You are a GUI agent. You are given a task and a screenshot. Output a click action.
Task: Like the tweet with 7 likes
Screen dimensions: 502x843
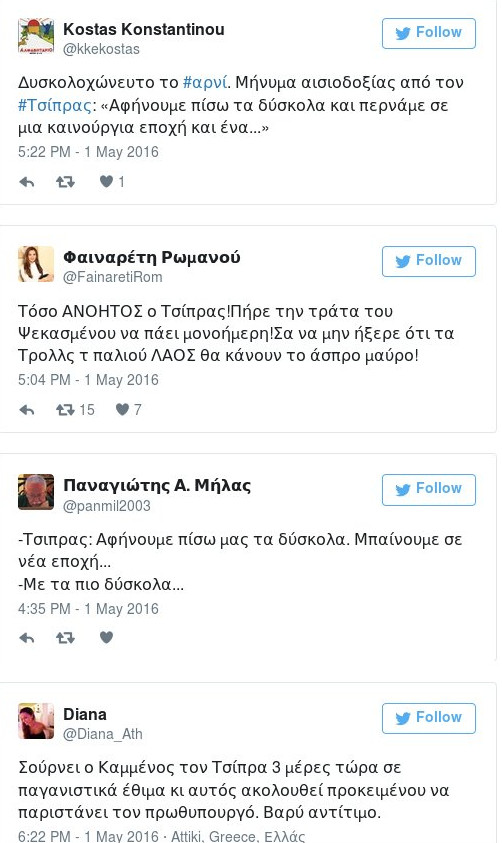[x=123, y=410]
